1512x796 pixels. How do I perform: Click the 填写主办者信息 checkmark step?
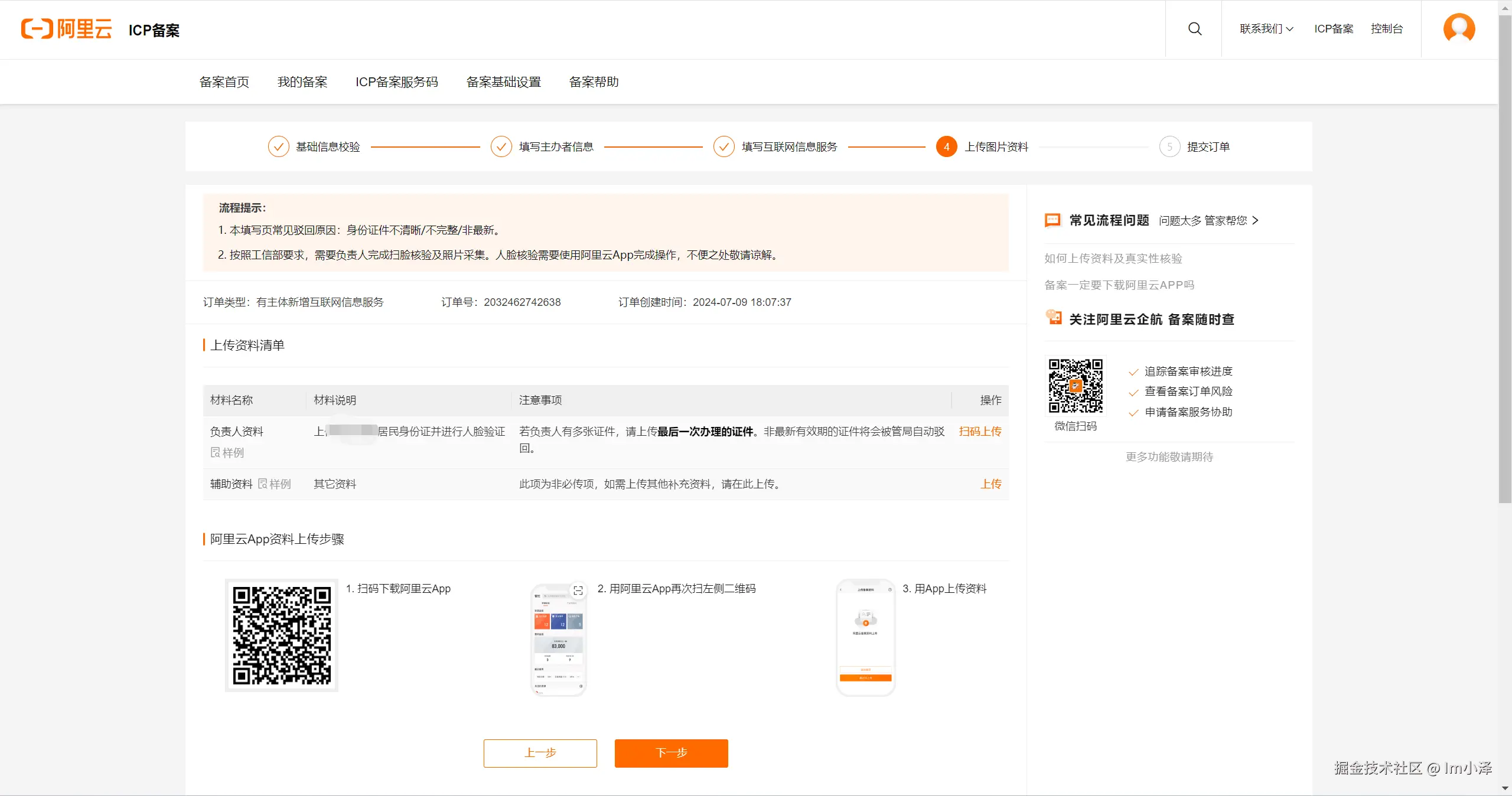pos(501,146)
